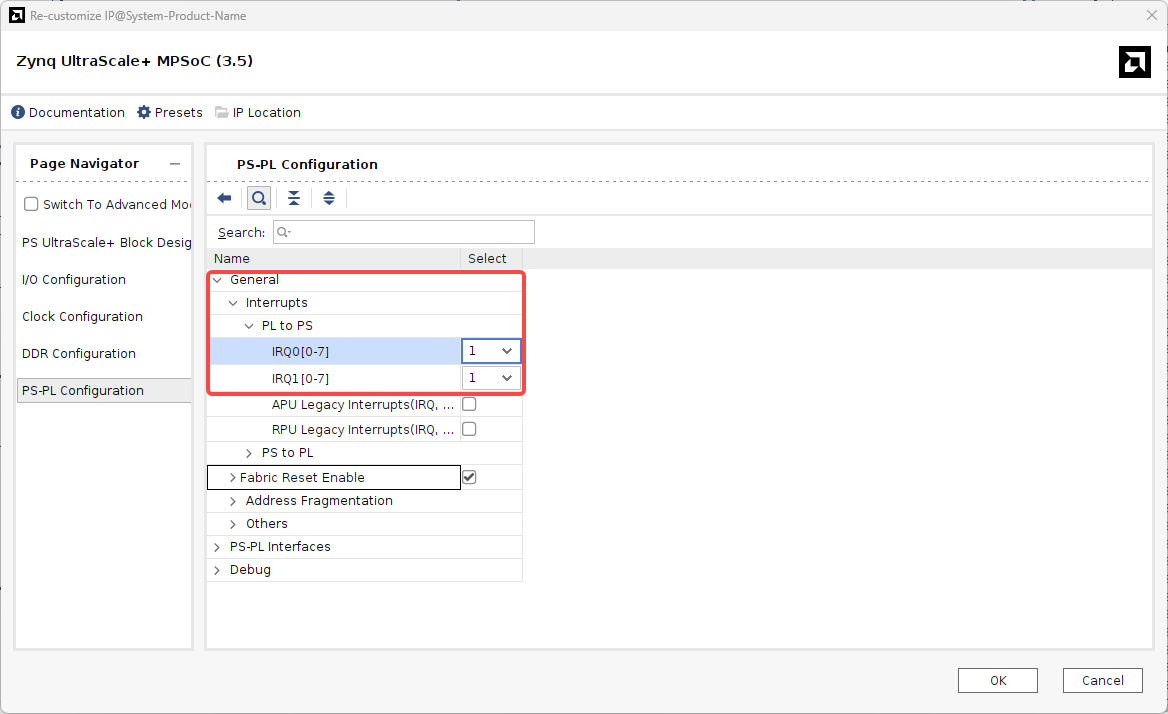Click the OK button
Screen dimensions: 1168x714
tap(997, 680)
